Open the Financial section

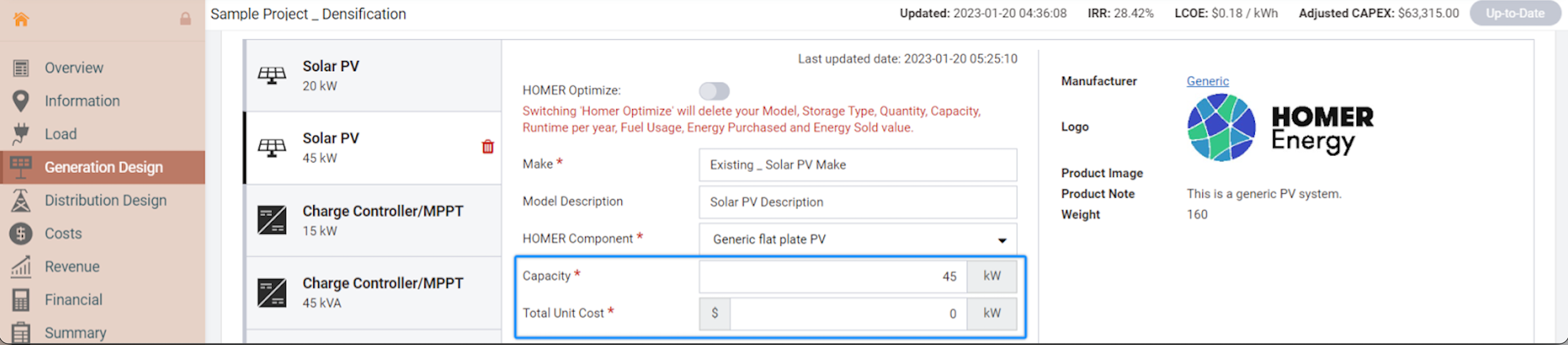(x=73, y=300)
